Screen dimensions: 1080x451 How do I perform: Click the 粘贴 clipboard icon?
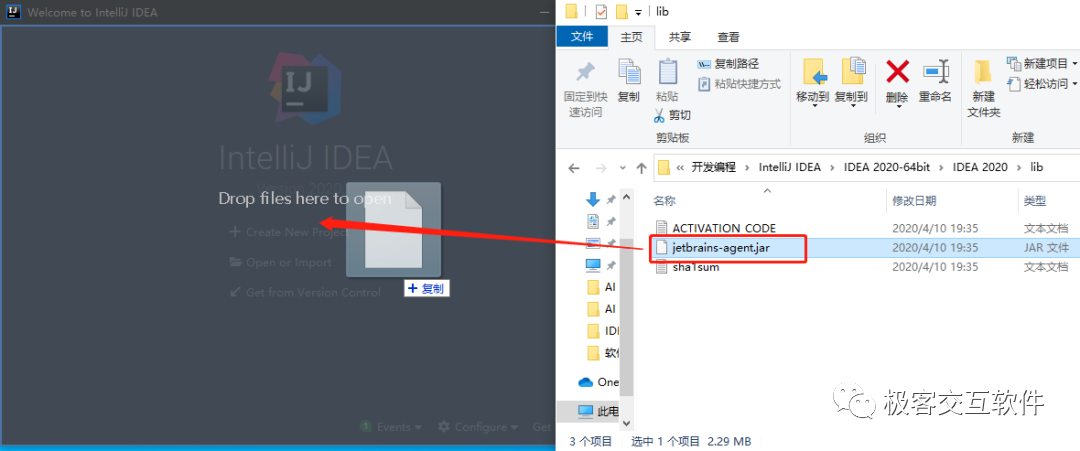tap(667, 71)
